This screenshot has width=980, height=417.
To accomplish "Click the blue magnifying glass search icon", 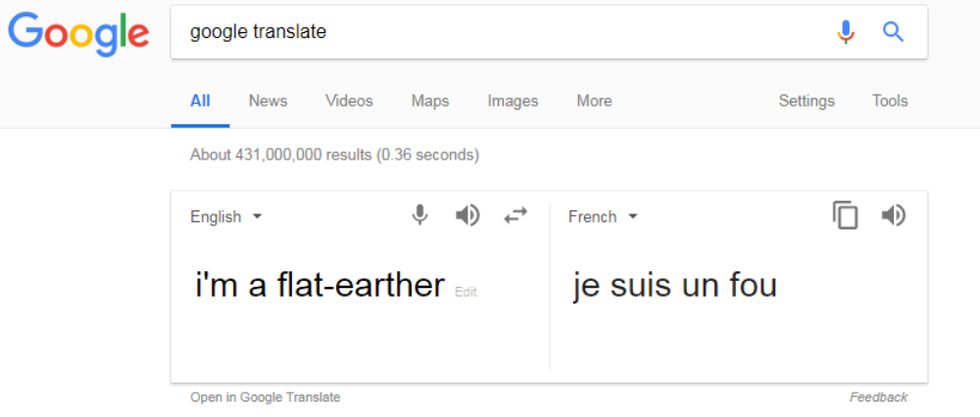I will pos(893,31).
